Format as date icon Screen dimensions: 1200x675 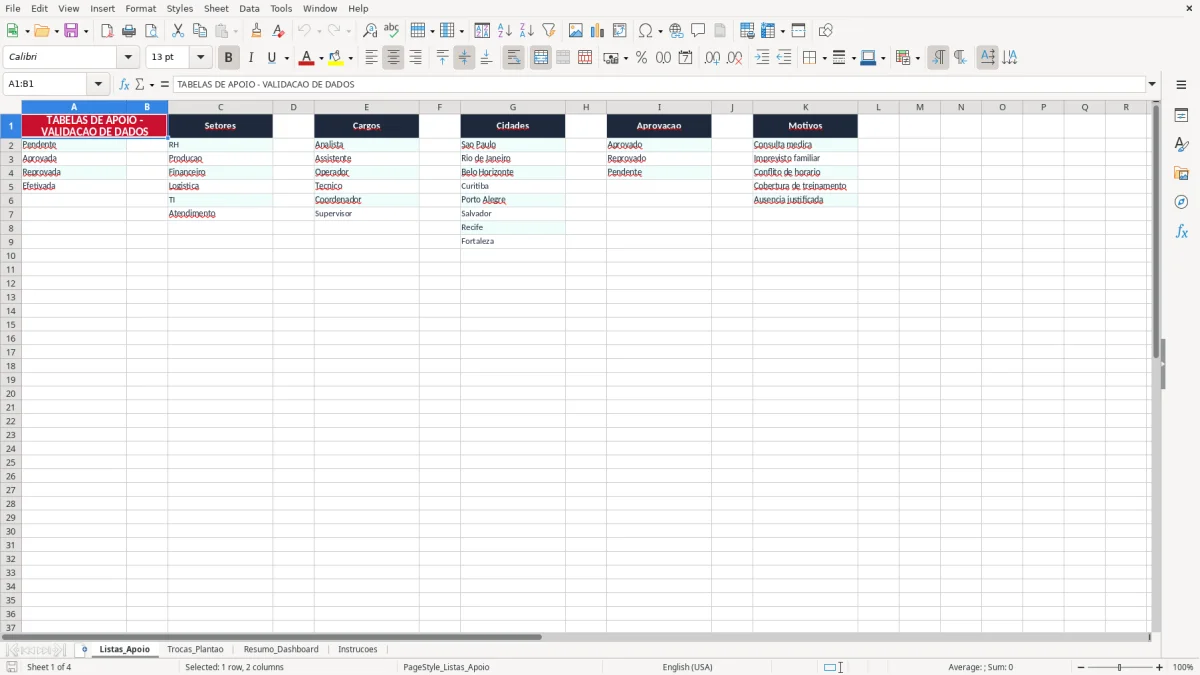tap(685, 58)
